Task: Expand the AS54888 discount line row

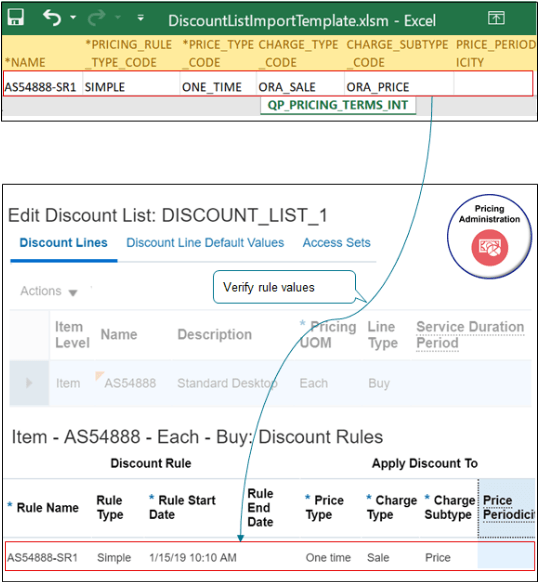Action: 29,383
